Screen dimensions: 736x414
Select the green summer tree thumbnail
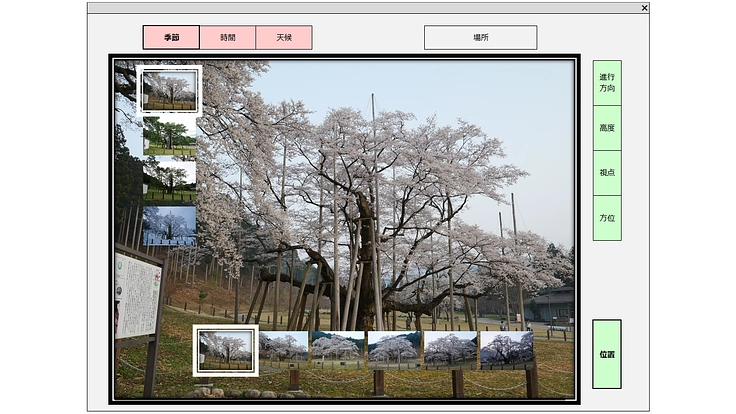(169, 136)
